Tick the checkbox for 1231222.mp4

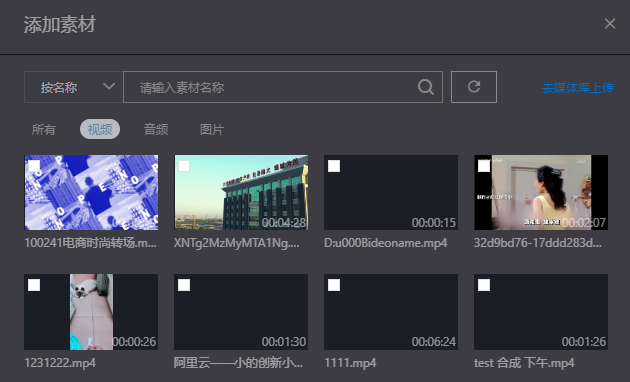coord(34,285)
